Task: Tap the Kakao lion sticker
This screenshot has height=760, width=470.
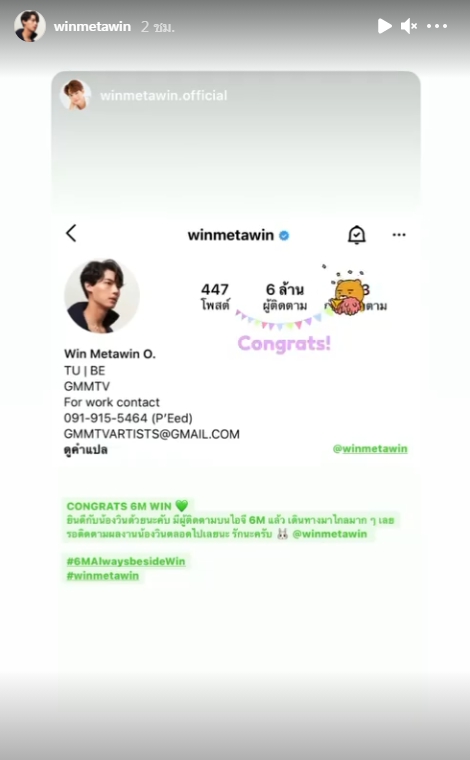Action: 347,294
